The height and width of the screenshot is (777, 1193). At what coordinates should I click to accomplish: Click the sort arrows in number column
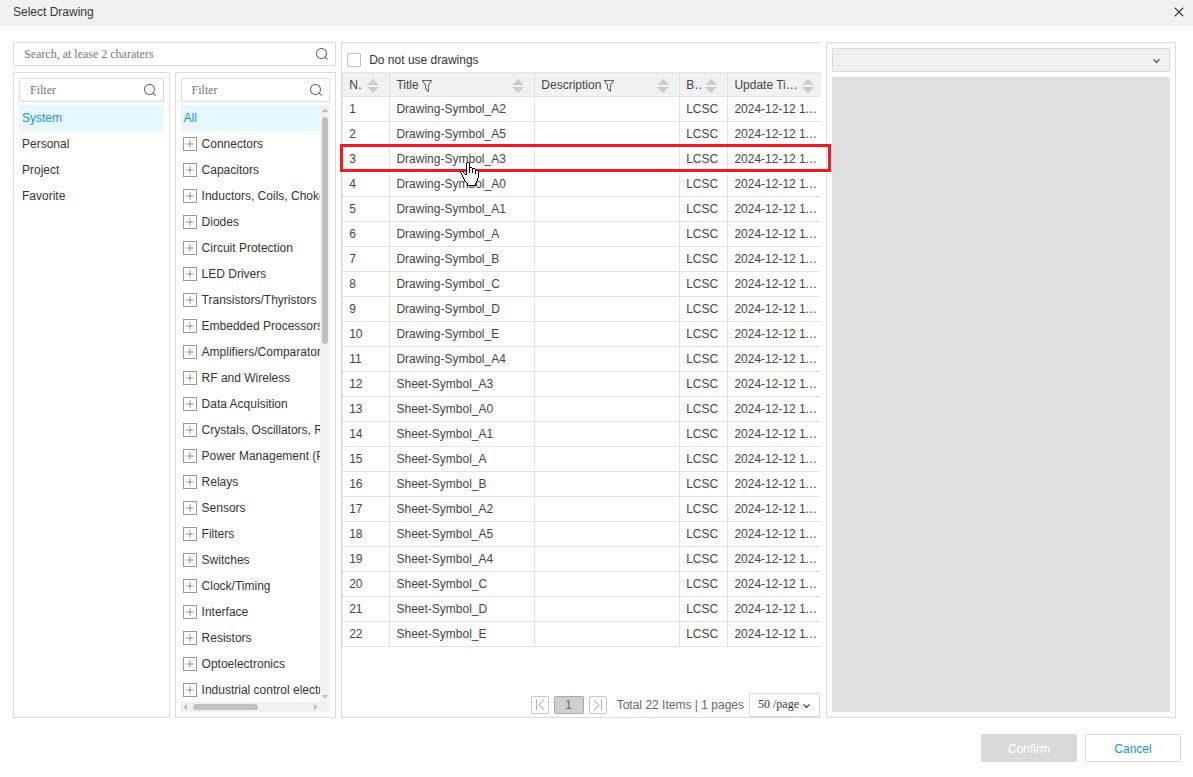(373, 86)
